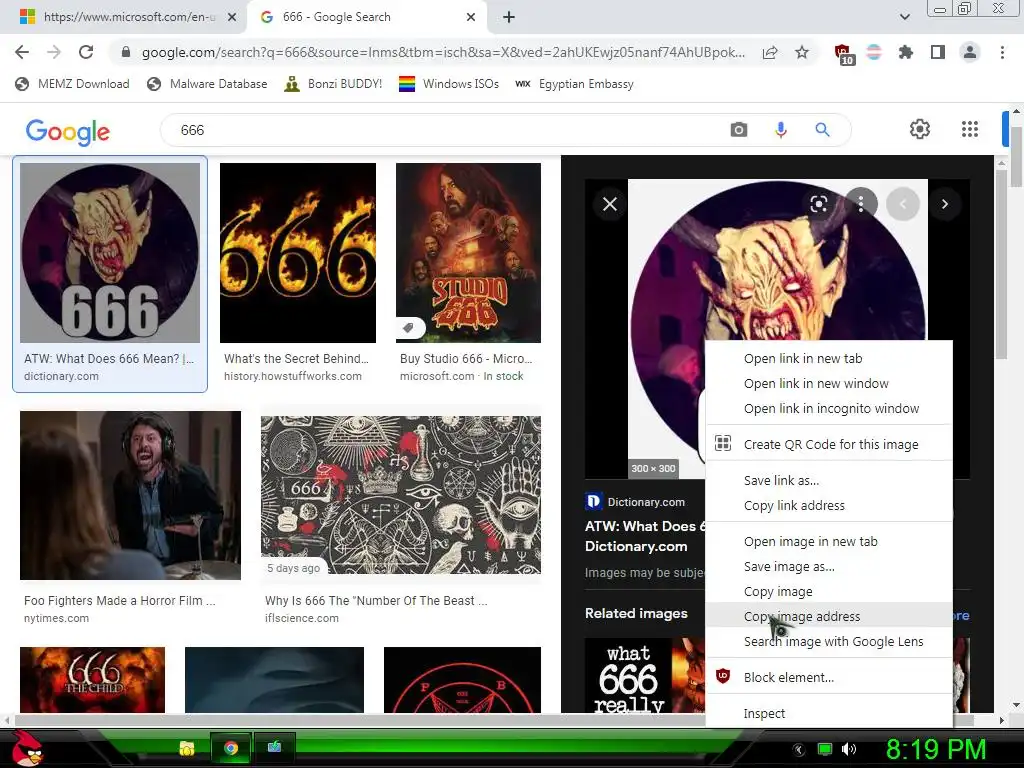Share this page via the share icon
The image size is (1024, 768).
coord(770,52)
